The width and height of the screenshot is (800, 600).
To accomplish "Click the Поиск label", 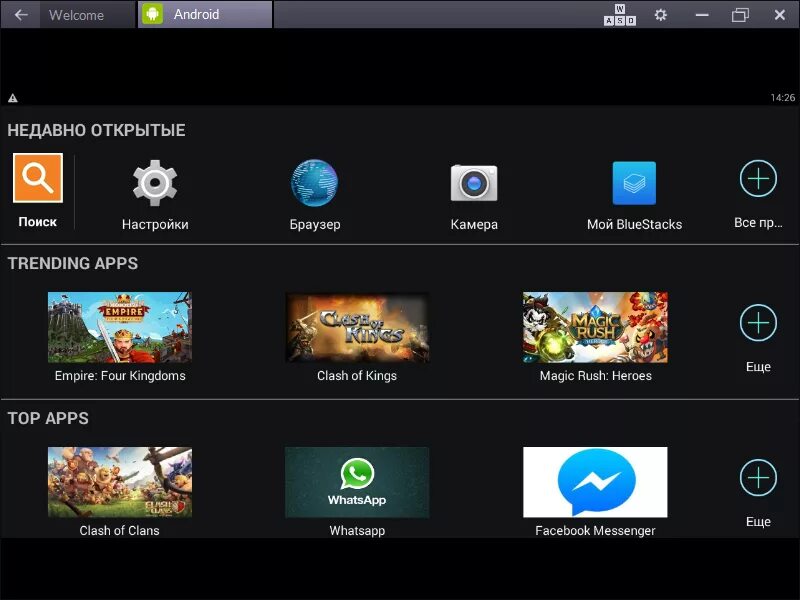I will click(38, 221).
